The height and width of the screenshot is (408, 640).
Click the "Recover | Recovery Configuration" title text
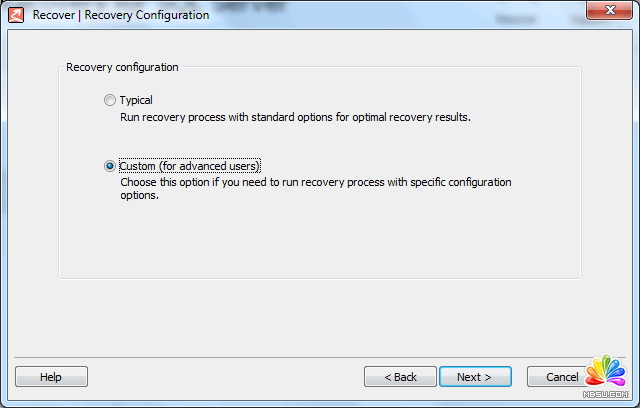pyautogui.click(x=121, y=15)
